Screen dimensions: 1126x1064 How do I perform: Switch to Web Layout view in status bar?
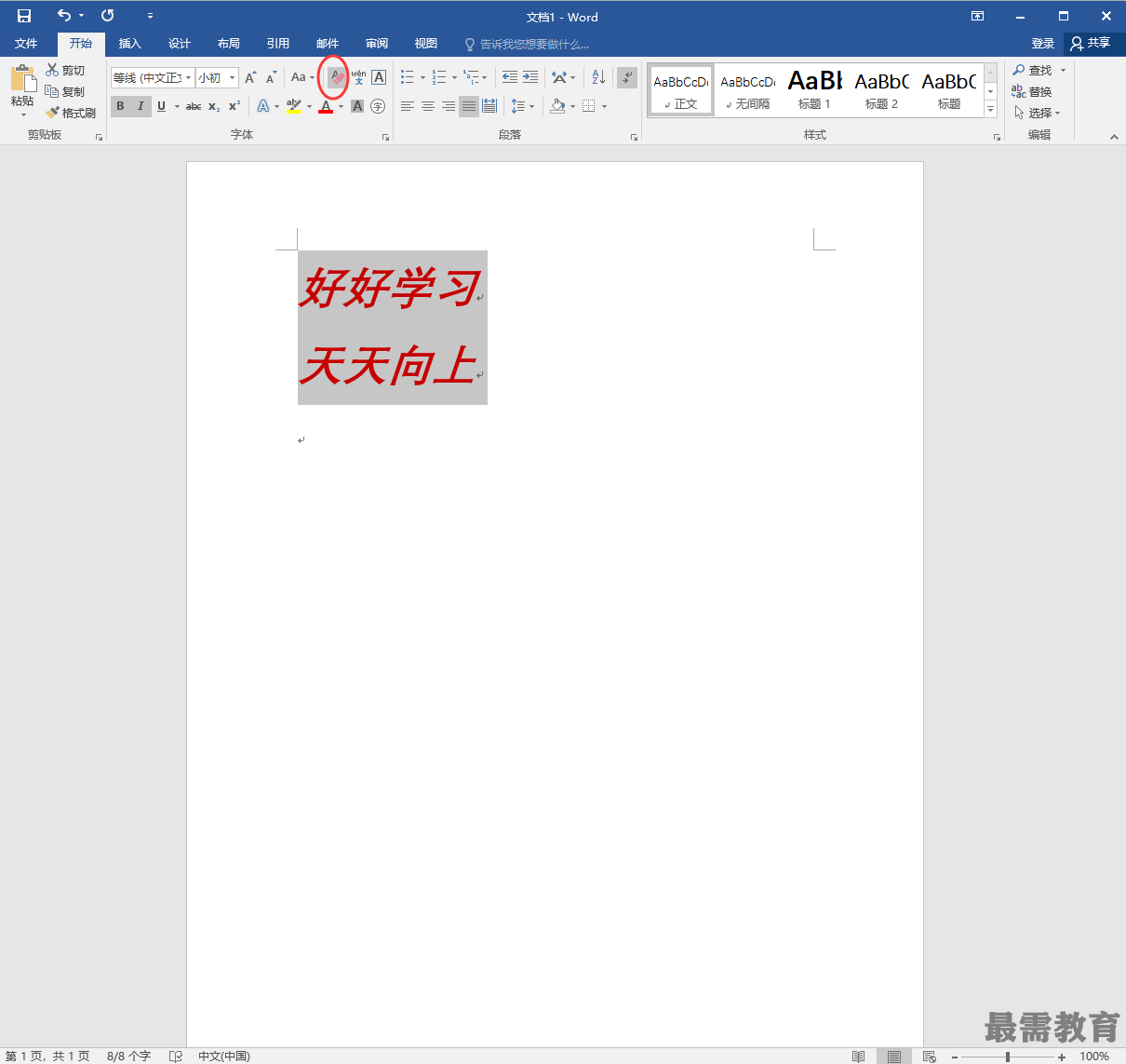tap(929, 1056)
